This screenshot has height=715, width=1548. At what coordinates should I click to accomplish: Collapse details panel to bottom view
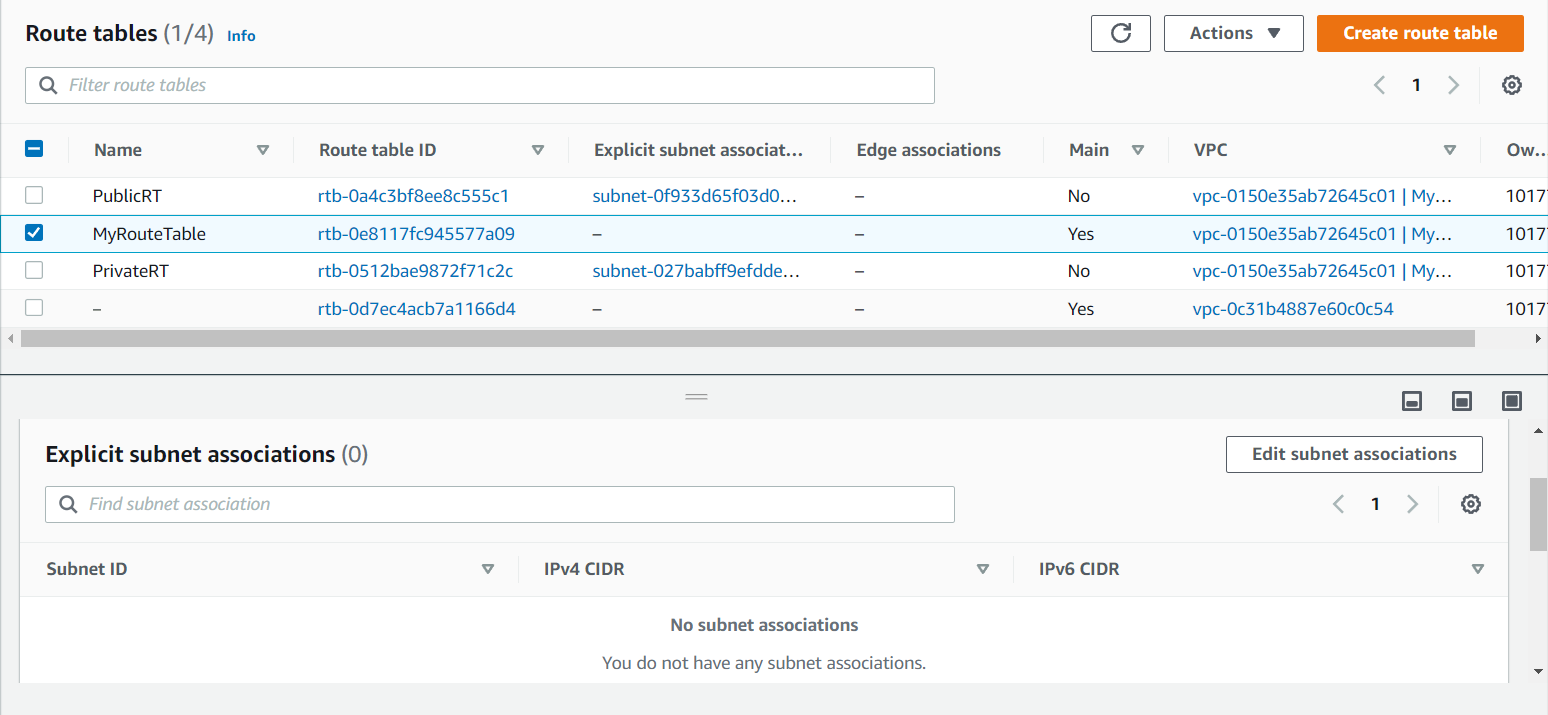click(x=1412, y=401)
